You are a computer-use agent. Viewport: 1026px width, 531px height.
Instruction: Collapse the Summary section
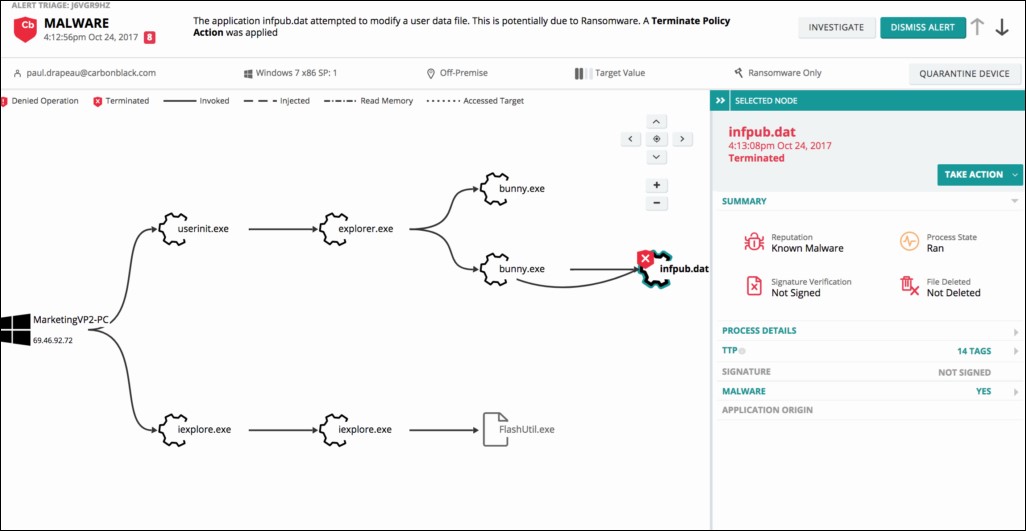1015,202
